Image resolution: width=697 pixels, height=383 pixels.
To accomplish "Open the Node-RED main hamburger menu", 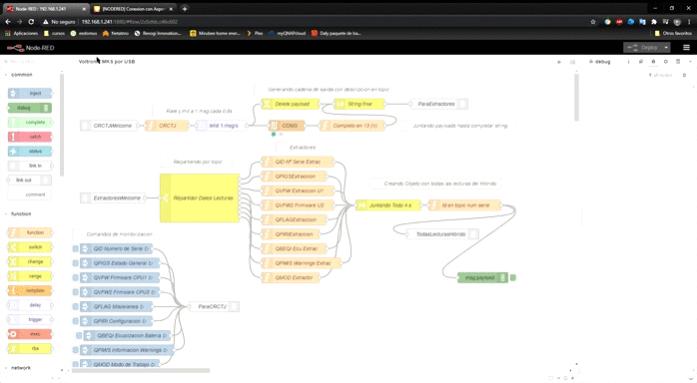I will [x=686, y=48].
